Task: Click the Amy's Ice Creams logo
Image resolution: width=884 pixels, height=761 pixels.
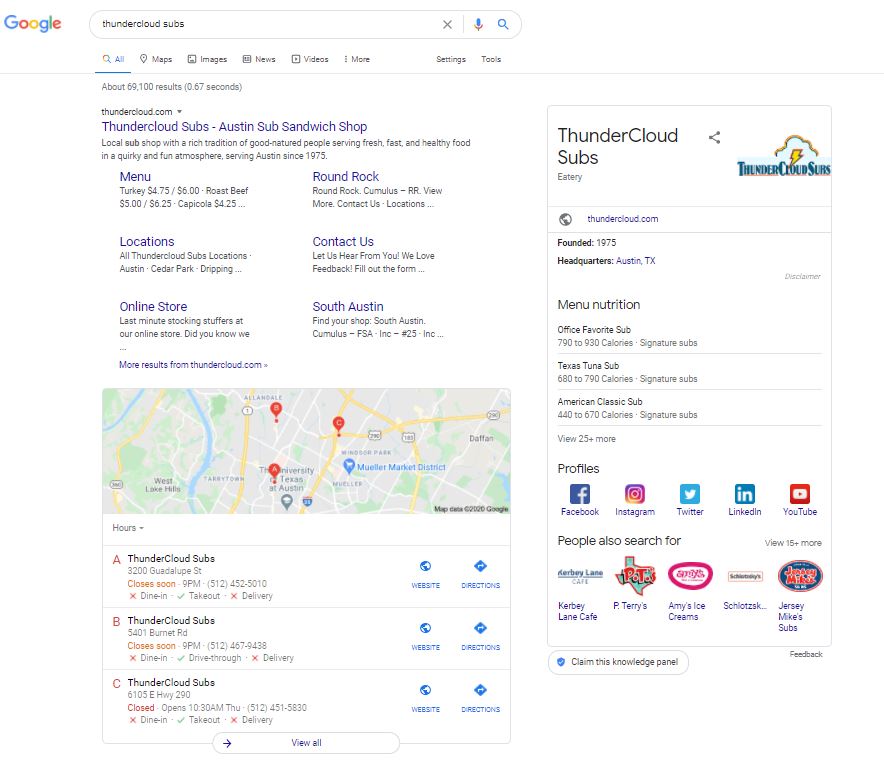Action: click(689, 576)
